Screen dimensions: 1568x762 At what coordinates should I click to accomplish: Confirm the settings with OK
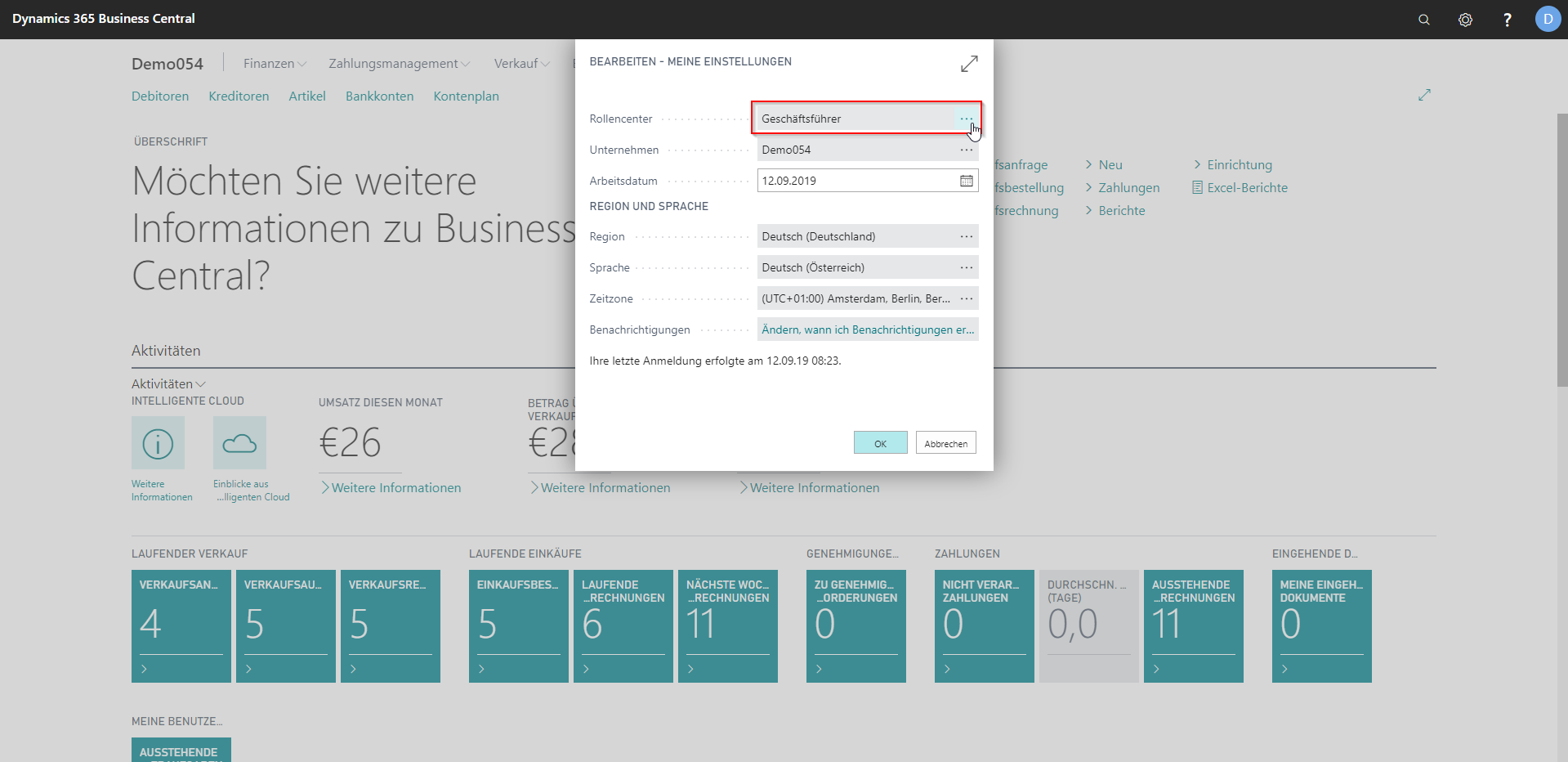tap(880, 443)
